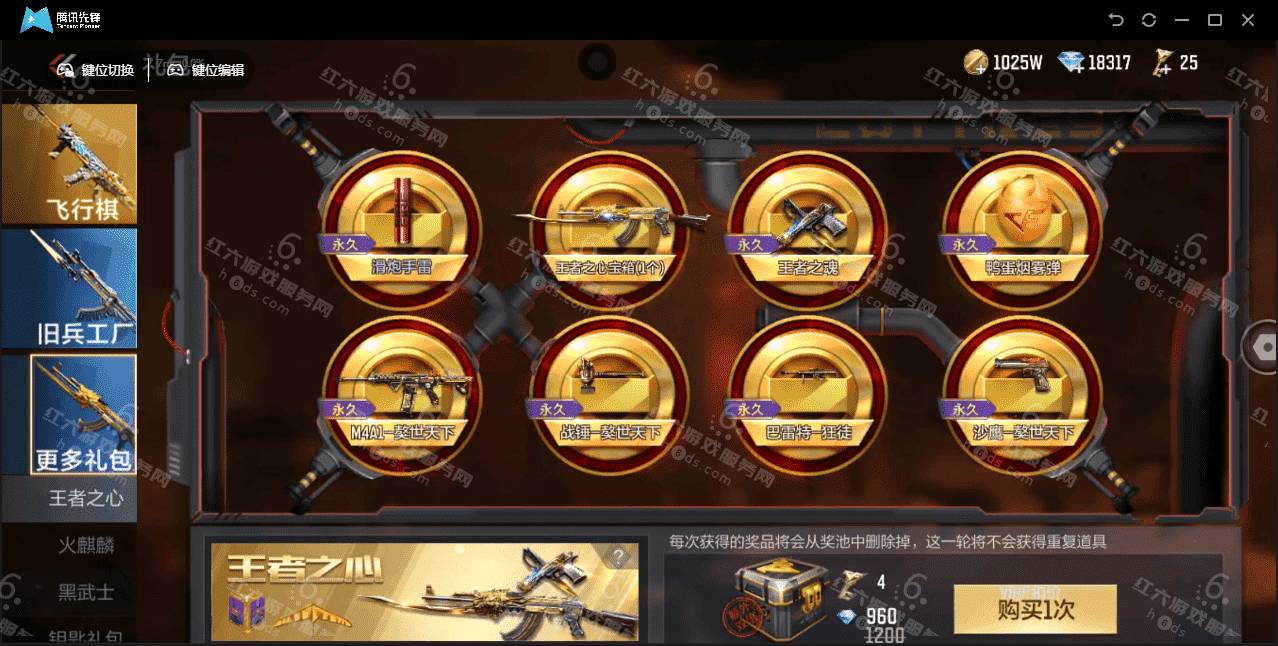The image size is (1278, 646).
Task: Click the 购买1次 purchase button
Action: pos(1035,609)
